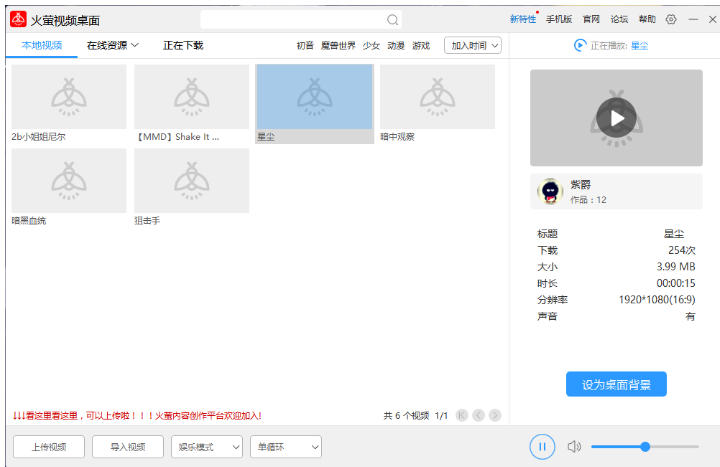Viewport: 720px width, 467px height.
Task: Filter by the 动漫 tag
Action: [x=396, y=45]
